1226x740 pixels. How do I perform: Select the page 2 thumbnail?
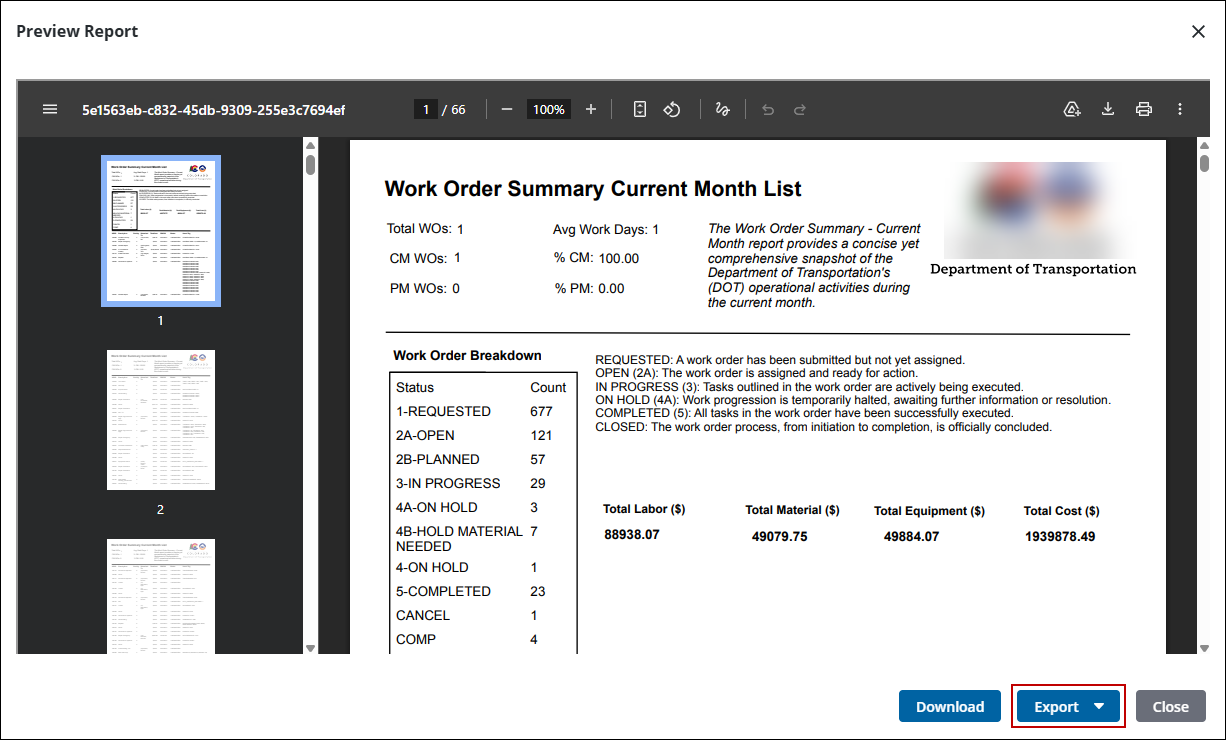(160, 420)
